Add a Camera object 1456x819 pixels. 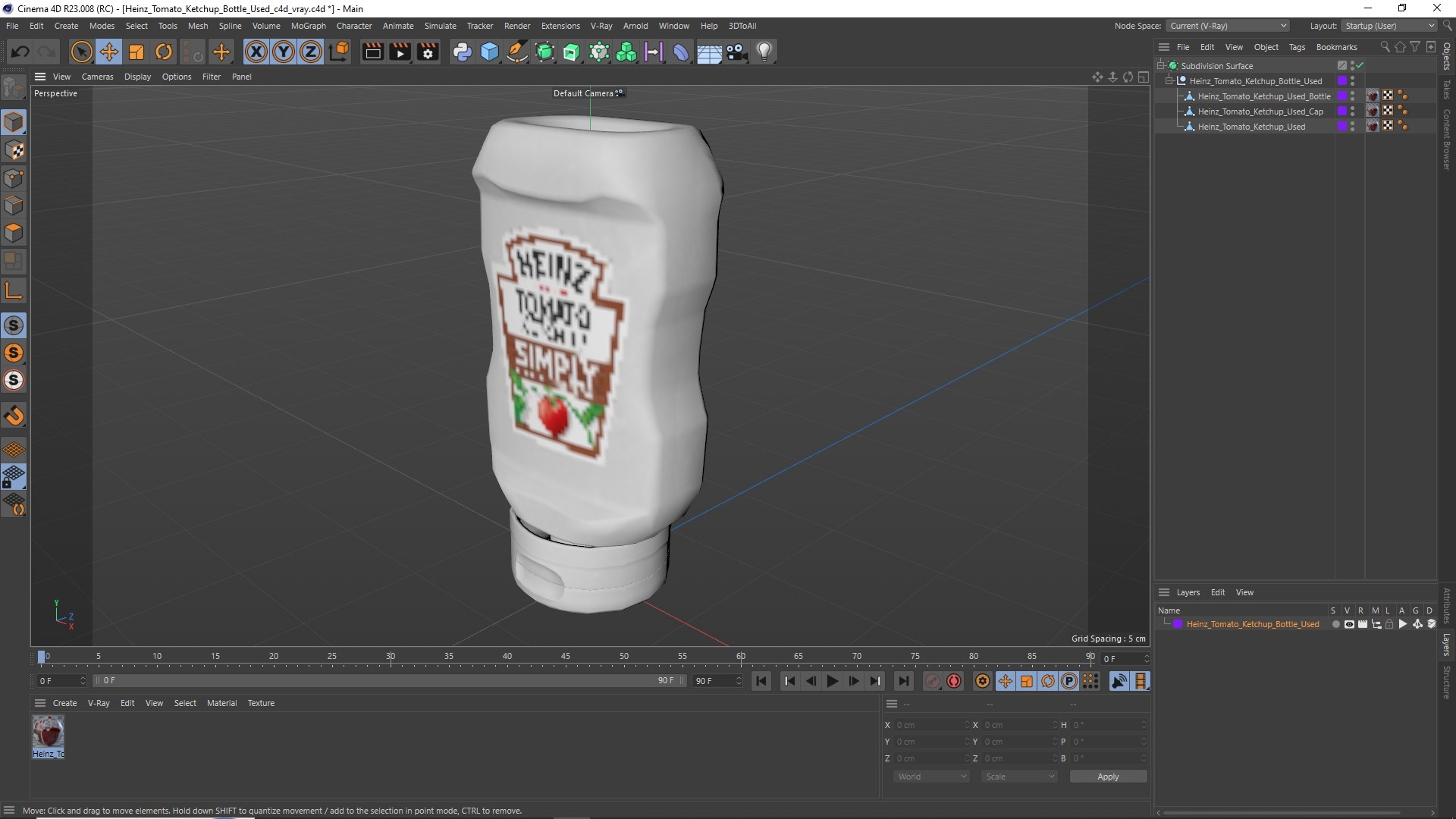click(x=736, y=52)
